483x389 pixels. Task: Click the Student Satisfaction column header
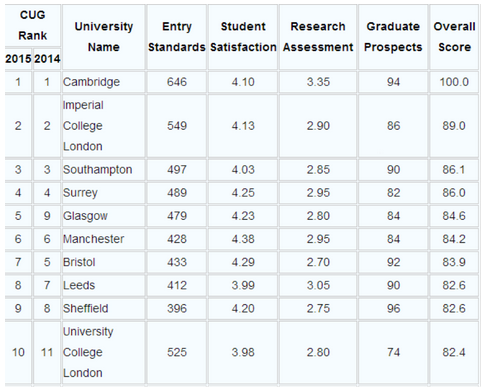click(x=243, y=37)
